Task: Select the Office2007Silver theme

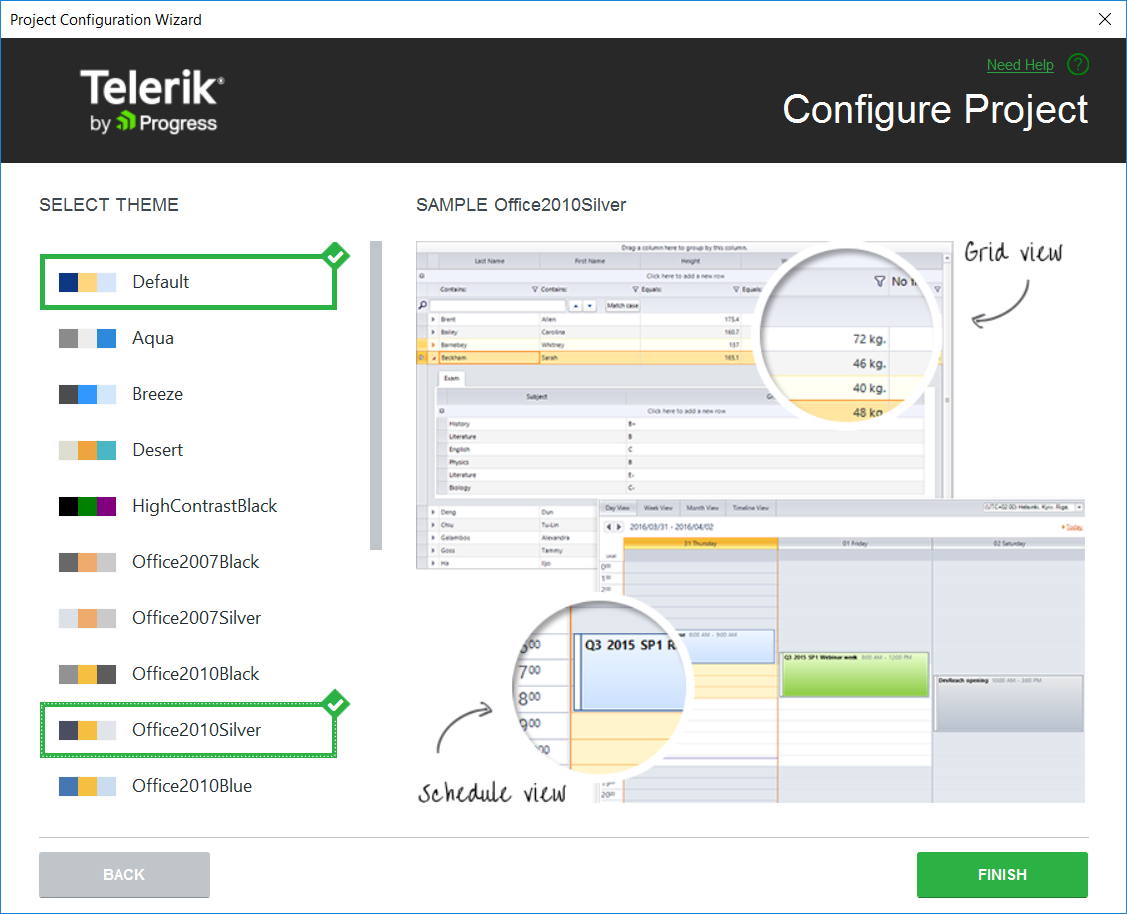Action: pyautogui.click(x=188, y=618)
